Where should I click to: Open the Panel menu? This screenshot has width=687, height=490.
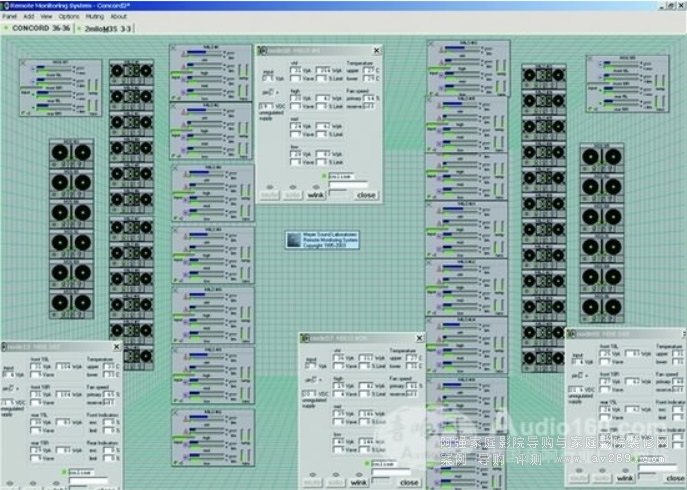[10, 17]
